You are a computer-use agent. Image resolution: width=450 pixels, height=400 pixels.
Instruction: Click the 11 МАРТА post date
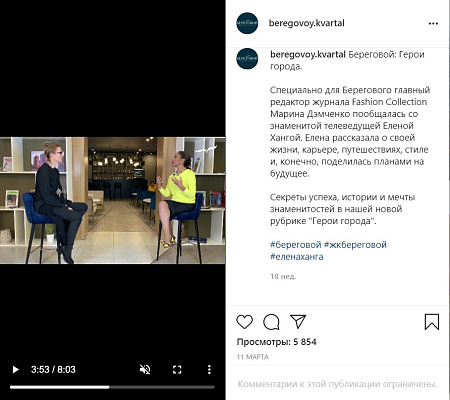point(253,357)
